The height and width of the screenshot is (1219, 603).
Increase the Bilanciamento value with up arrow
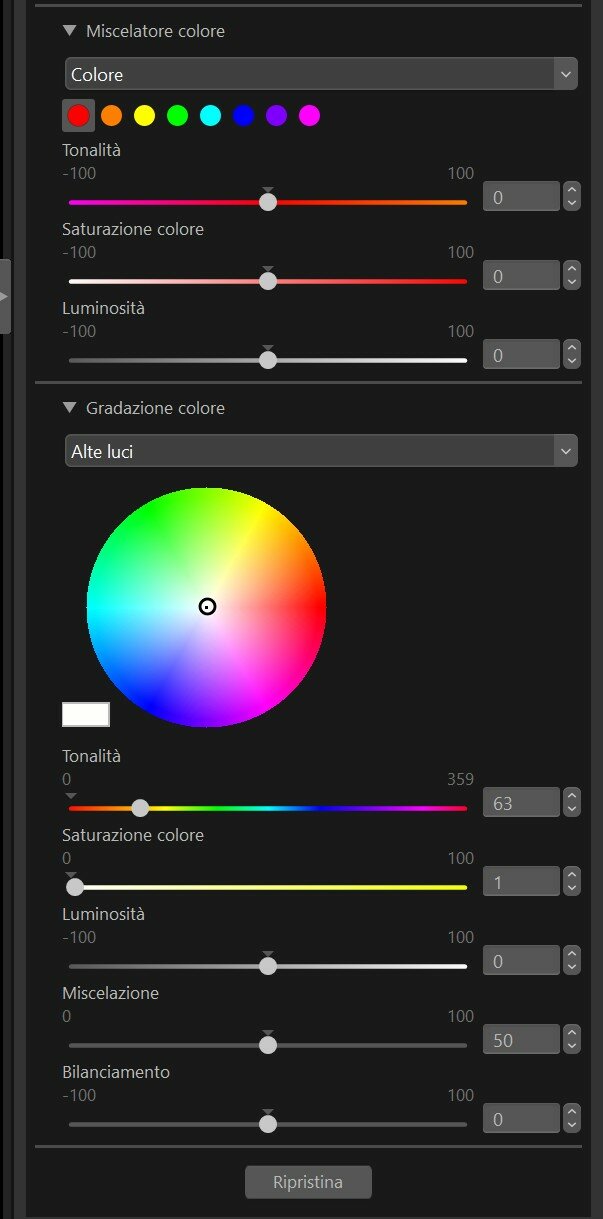coord(572,1111)
